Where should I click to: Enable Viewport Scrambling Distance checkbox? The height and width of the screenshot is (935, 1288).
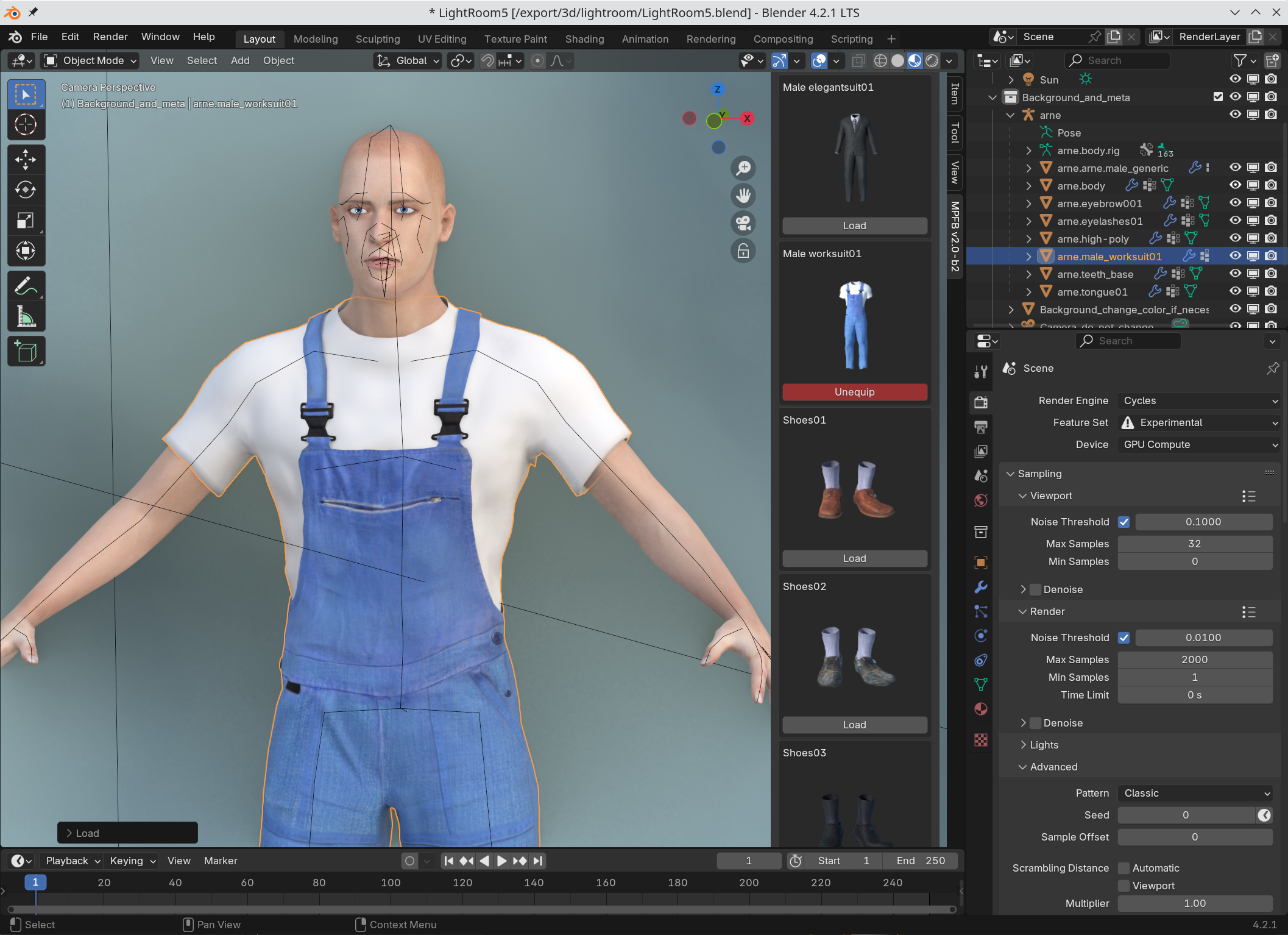click(1124, 886)
